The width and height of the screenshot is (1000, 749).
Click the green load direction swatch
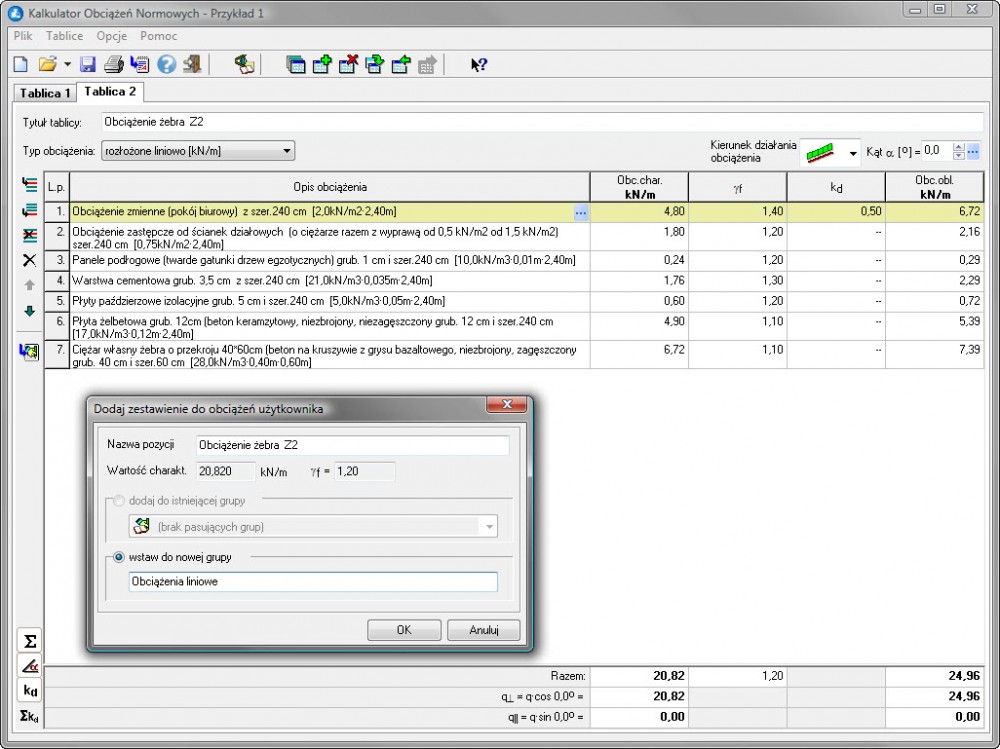click(820, 152)
